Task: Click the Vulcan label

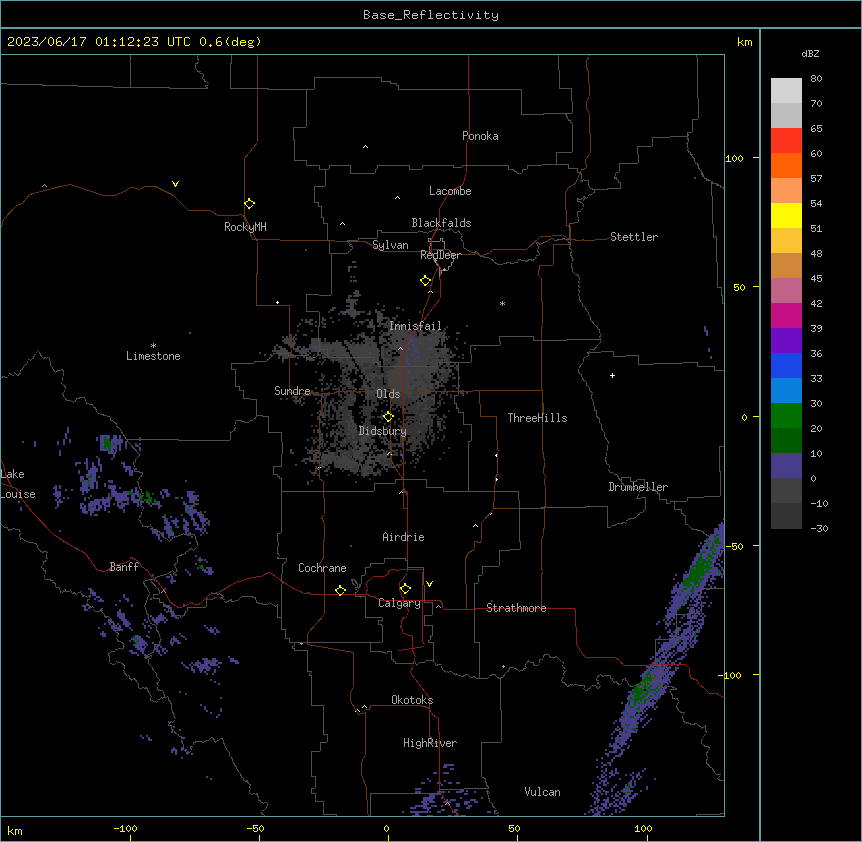Action: tap(542, 792)
